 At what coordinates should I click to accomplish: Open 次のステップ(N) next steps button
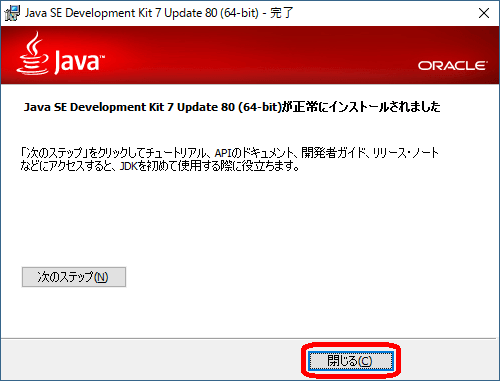click(74, 277)
